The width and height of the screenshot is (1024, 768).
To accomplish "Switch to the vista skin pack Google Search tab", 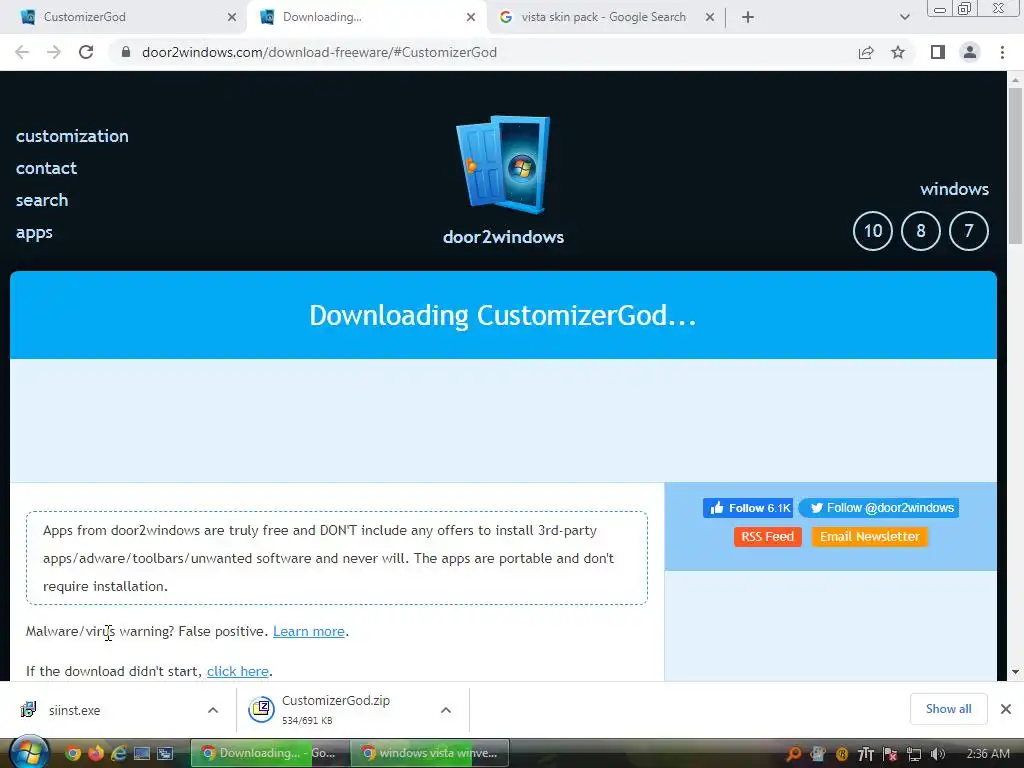I will pyautogui.click(x=603, y=17).
